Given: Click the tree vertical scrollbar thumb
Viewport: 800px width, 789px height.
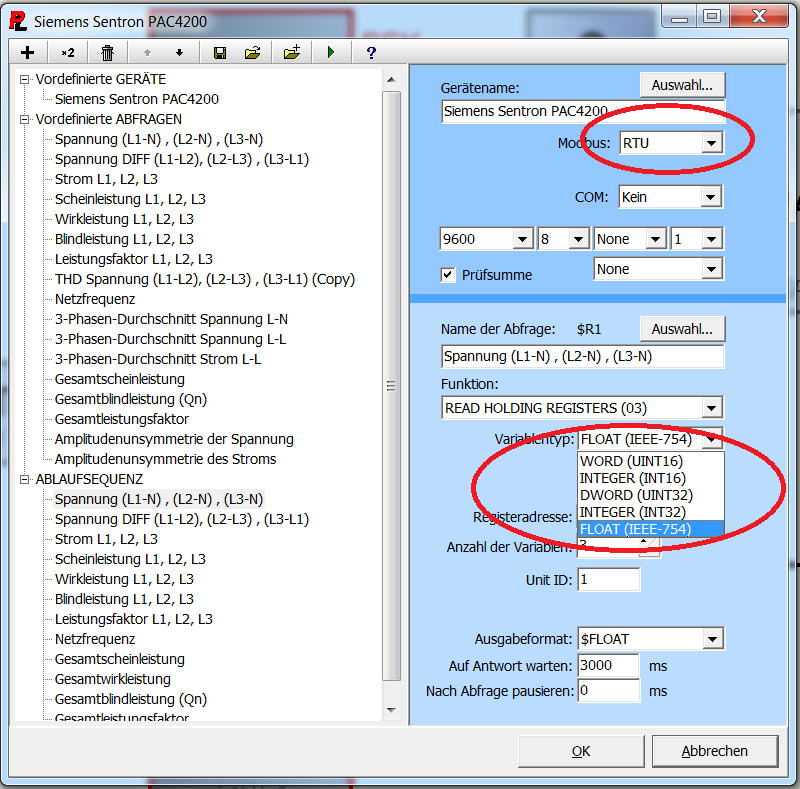Looking at the screenshot, I should click(391, 386).
